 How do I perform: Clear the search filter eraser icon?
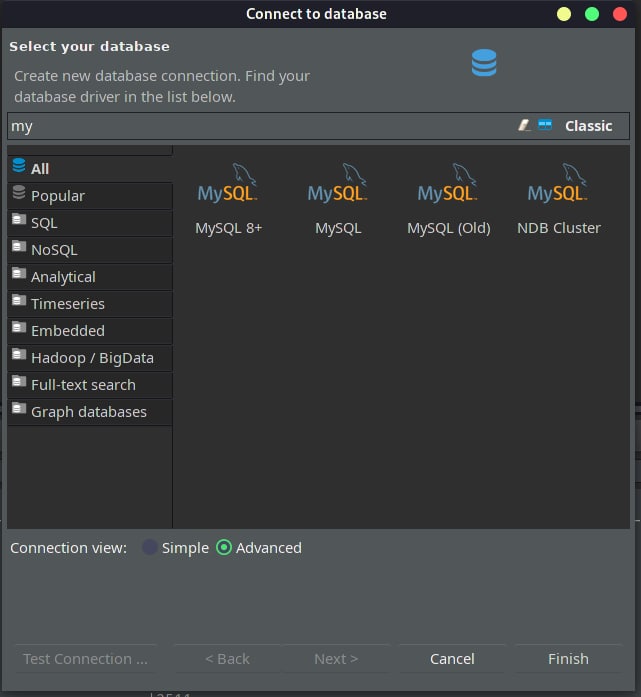pyautogui.click(x=525, y=125)
